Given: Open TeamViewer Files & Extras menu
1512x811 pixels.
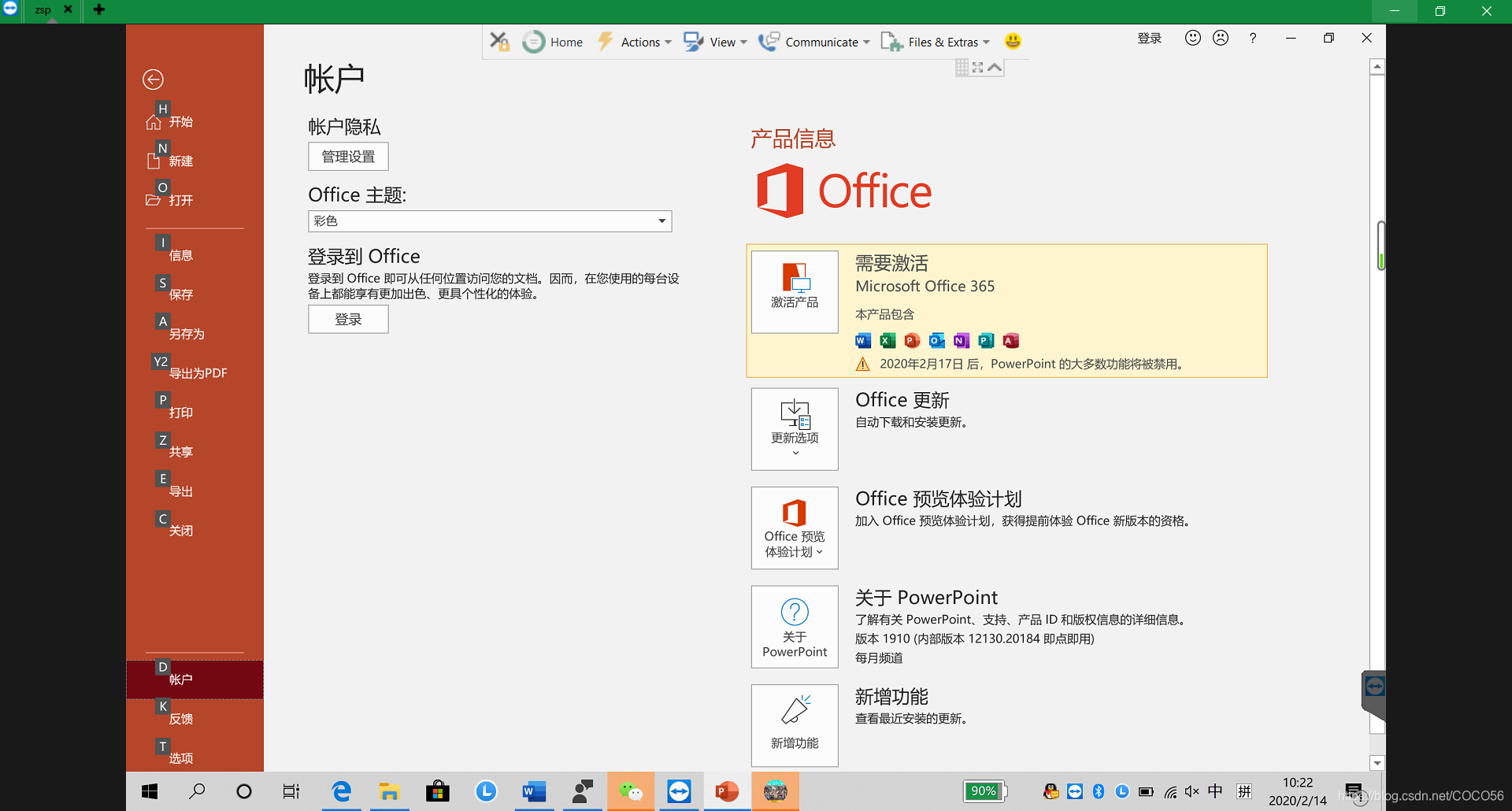Looking at the screenshot, I should click(x=935, y=42).
